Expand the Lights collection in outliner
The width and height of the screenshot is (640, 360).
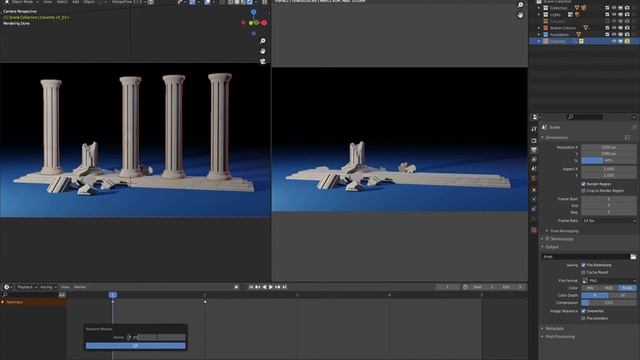539,15
